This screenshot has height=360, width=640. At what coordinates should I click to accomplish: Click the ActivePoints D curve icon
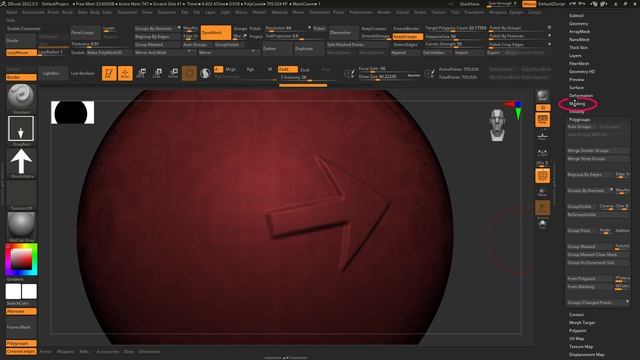pos(429,73)
